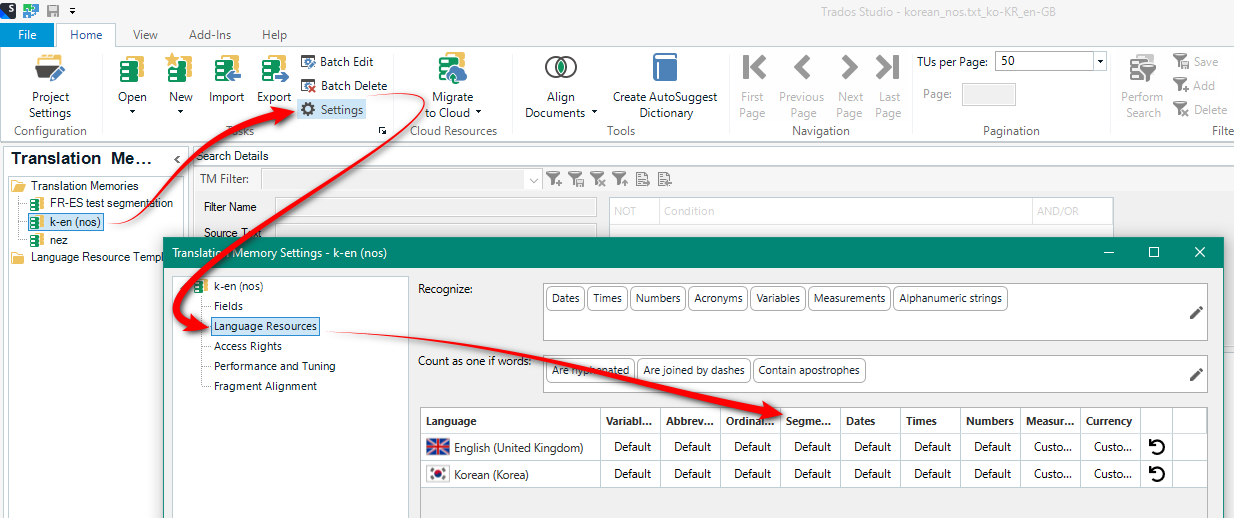
Task: Click the Alphanumeric strings recognize tag
Action: 950,298
